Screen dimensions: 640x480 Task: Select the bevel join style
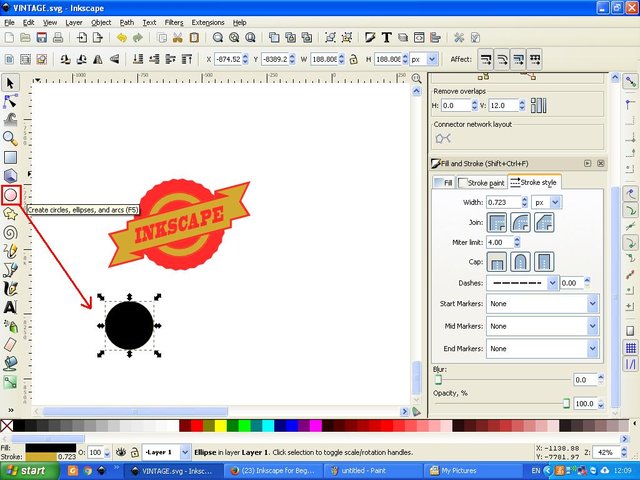tap(544, 222)
